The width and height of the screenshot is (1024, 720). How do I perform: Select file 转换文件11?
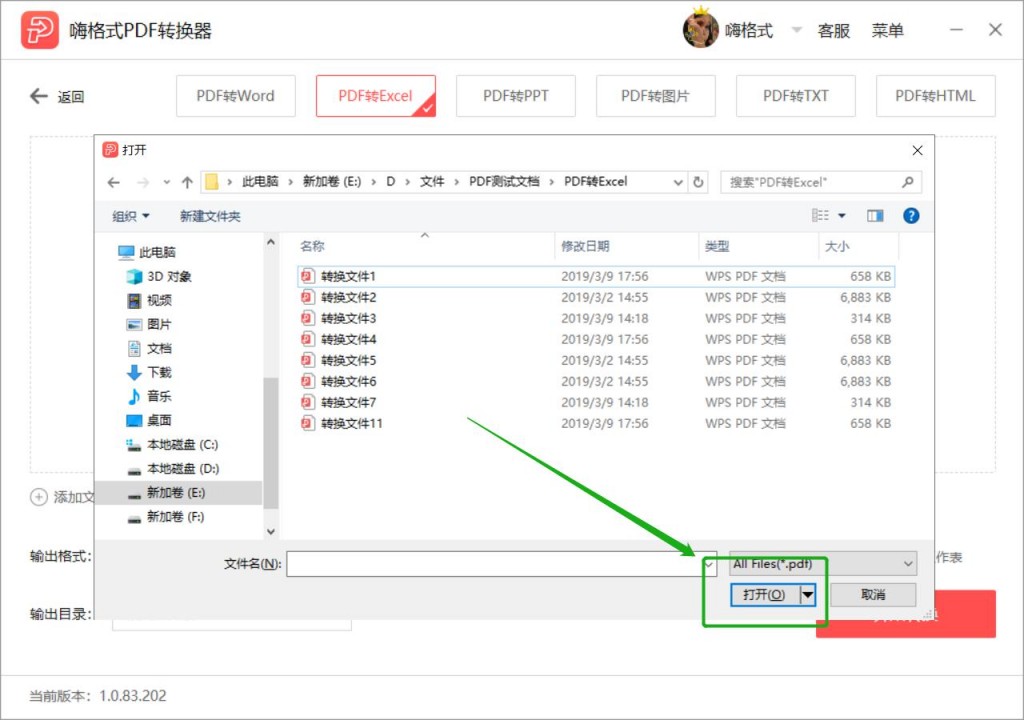click(x=596, y=423)
